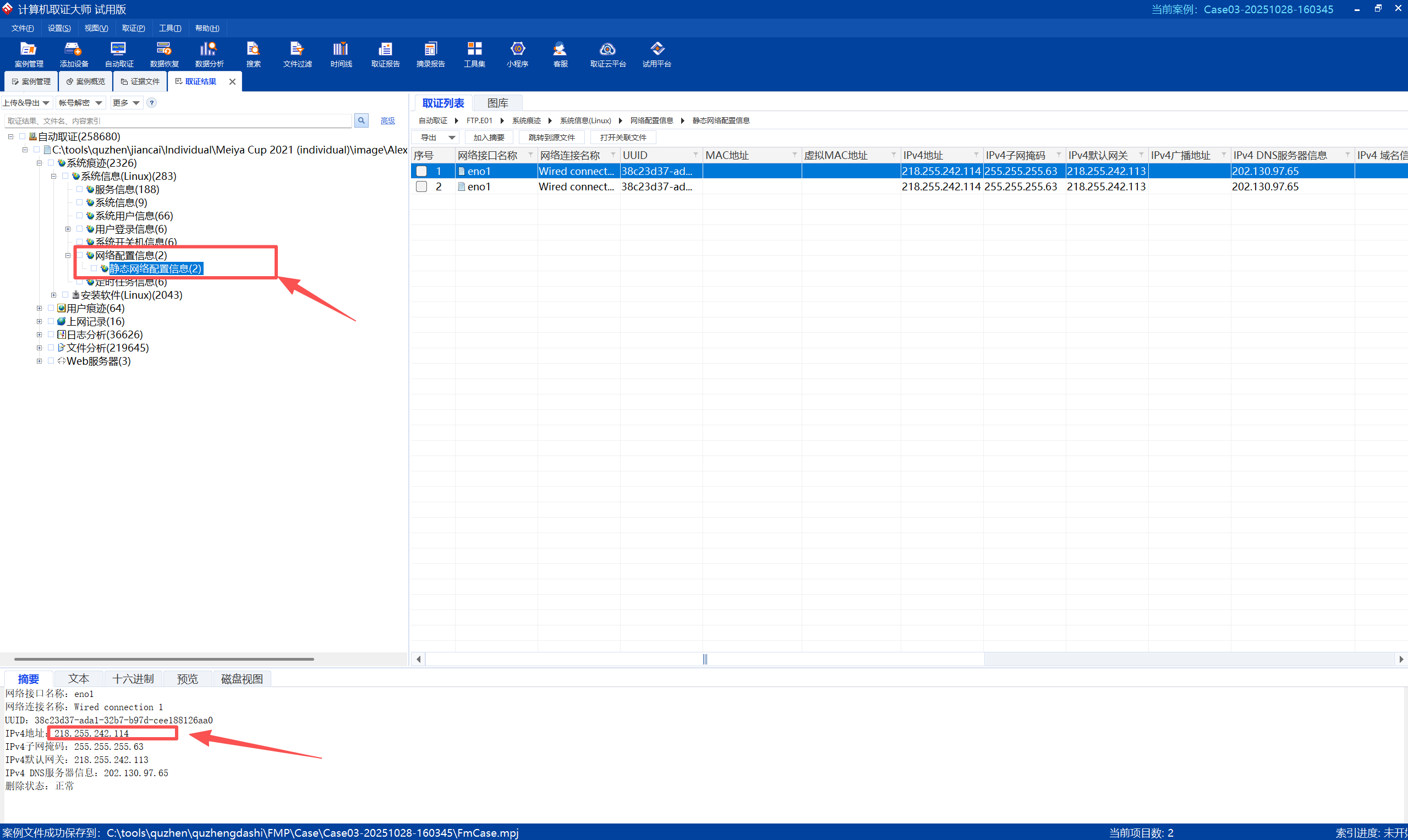Tick the 服务信息(188) tree checkbox
Image resolution: width=1408 pixels, height=840 pixels.
(x=79, y=189)
